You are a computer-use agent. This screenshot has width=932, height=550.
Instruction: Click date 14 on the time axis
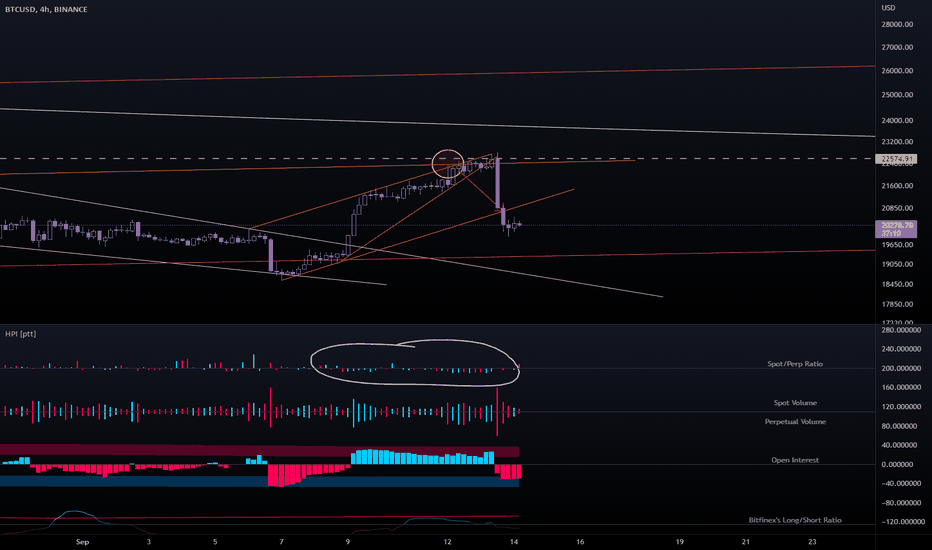coord(514,542)
